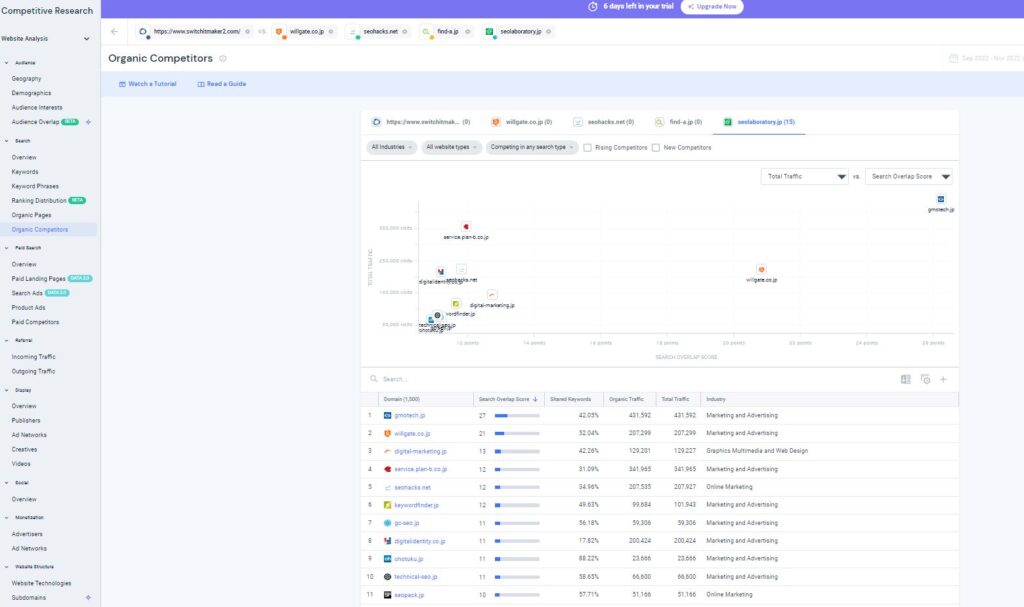Click the keywordfinder.jp marker on the chart
Viewport: 1024px width, 607px height.
click(456, 303)
